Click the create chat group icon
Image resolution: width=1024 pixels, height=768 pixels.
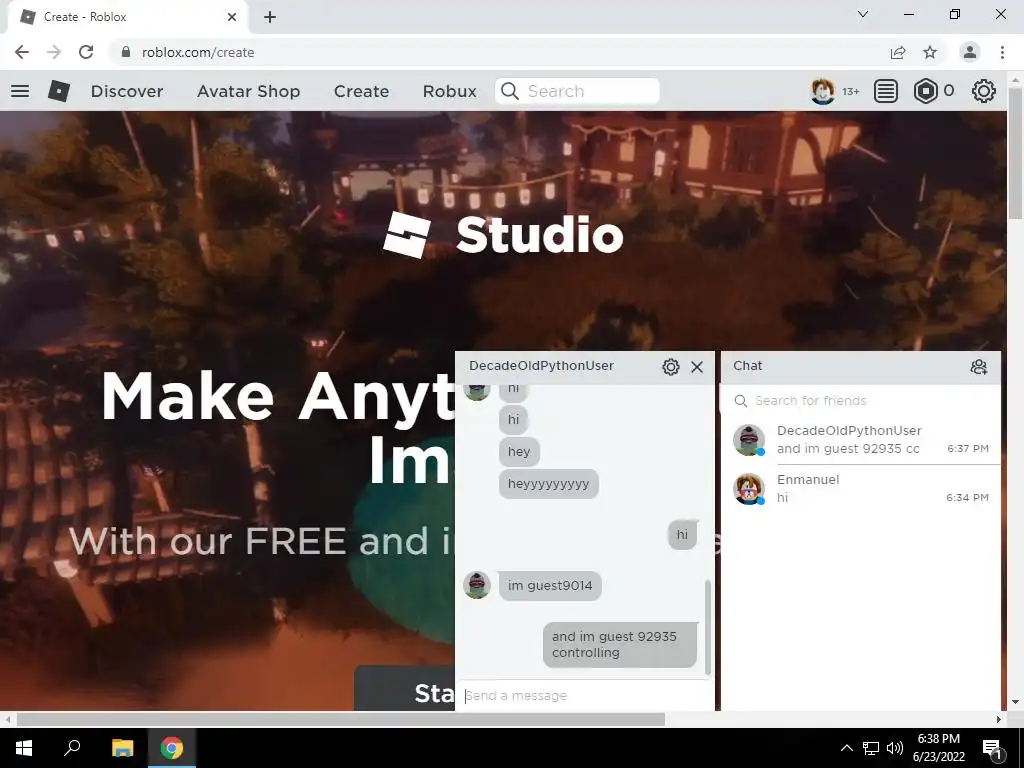coord(978,366)
